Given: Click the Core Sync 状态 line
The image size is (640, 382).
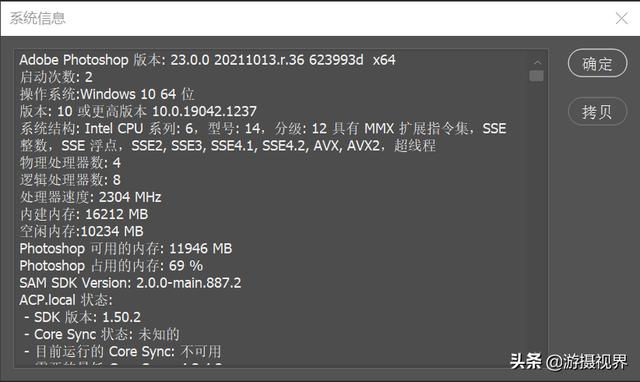Looking at the screenshot, I should tap(102, 334).
